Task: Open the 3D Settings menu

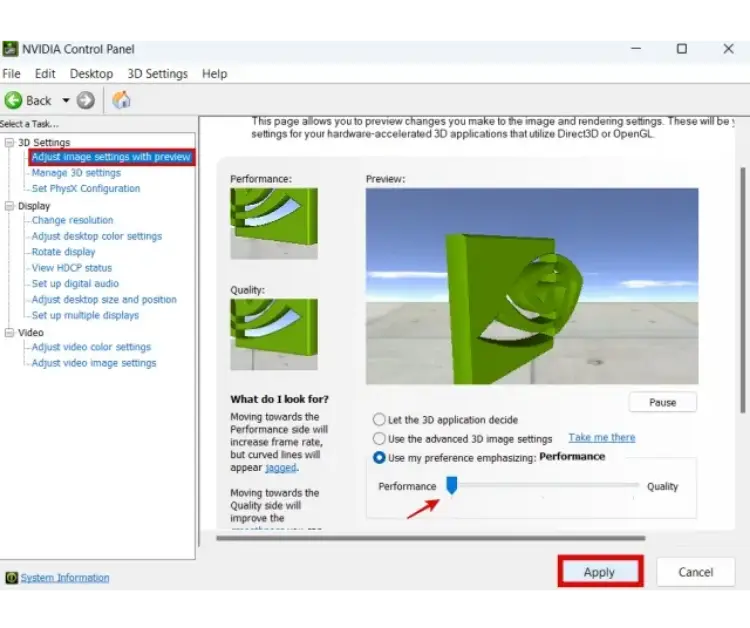Action: [157, 74]
